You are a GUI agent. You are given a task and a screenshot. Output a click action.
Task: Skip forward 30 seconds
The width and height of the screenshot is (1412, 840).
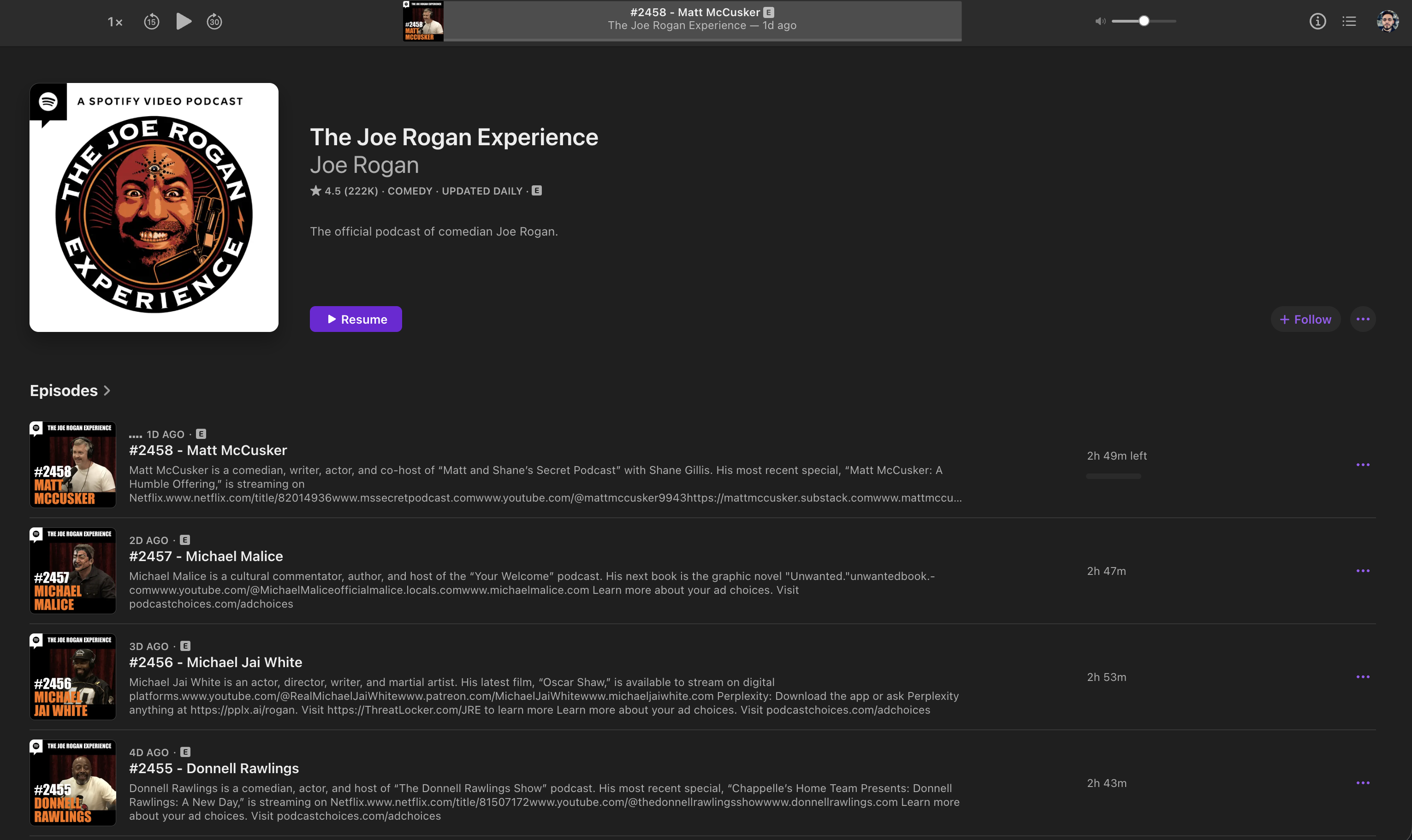coord(214,22)
